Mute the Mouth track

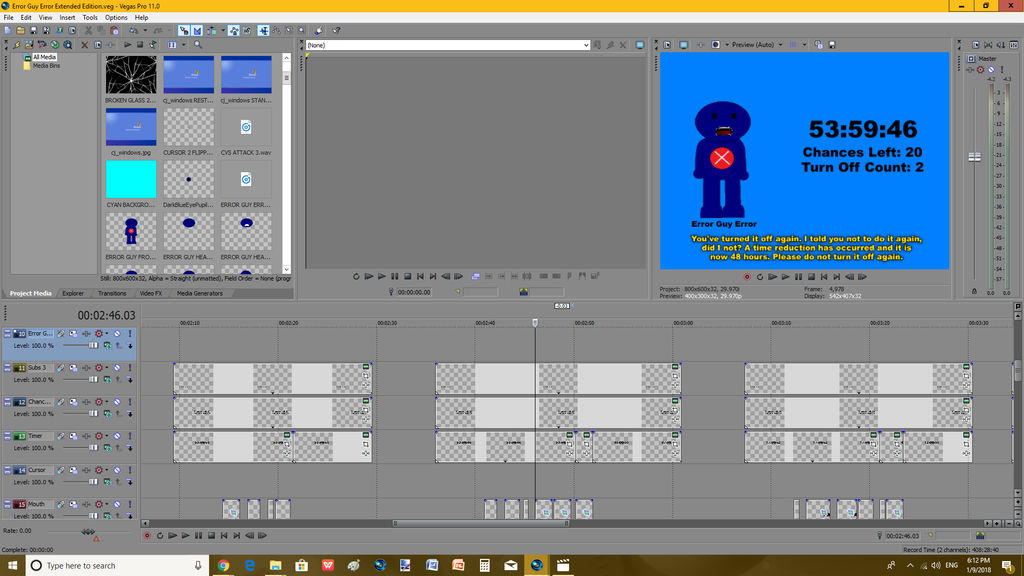point(116,503)
